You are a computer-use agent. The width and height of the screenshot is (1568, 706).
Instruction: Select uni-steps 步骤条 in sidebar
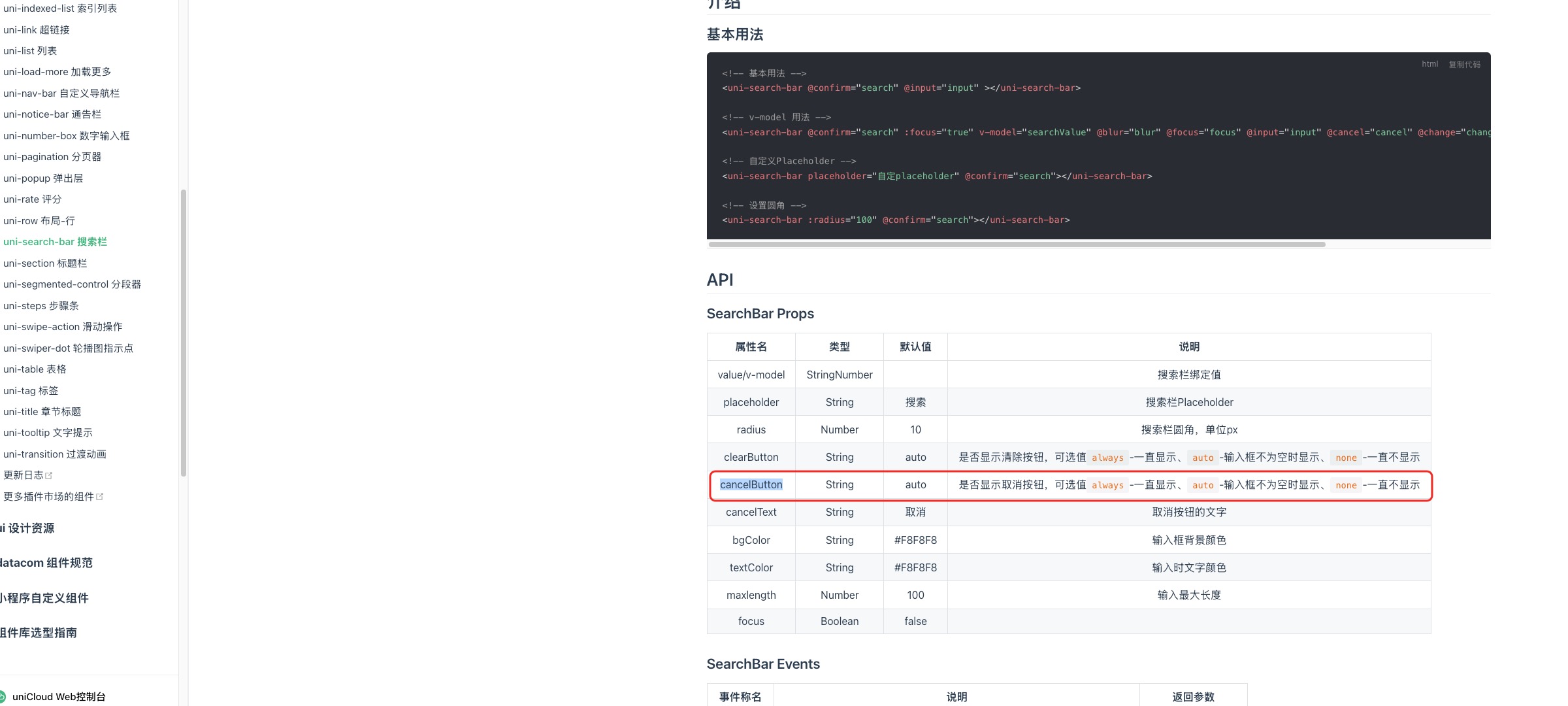pos(41,306)
